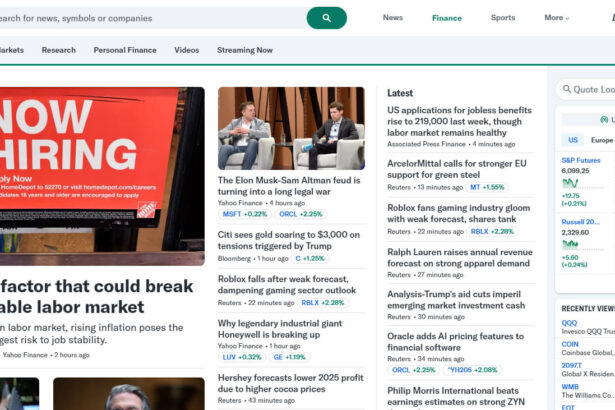Open Philip Morris beats earnings article
615x410 pixels.
pyautogui.click(x=456, y=396)
